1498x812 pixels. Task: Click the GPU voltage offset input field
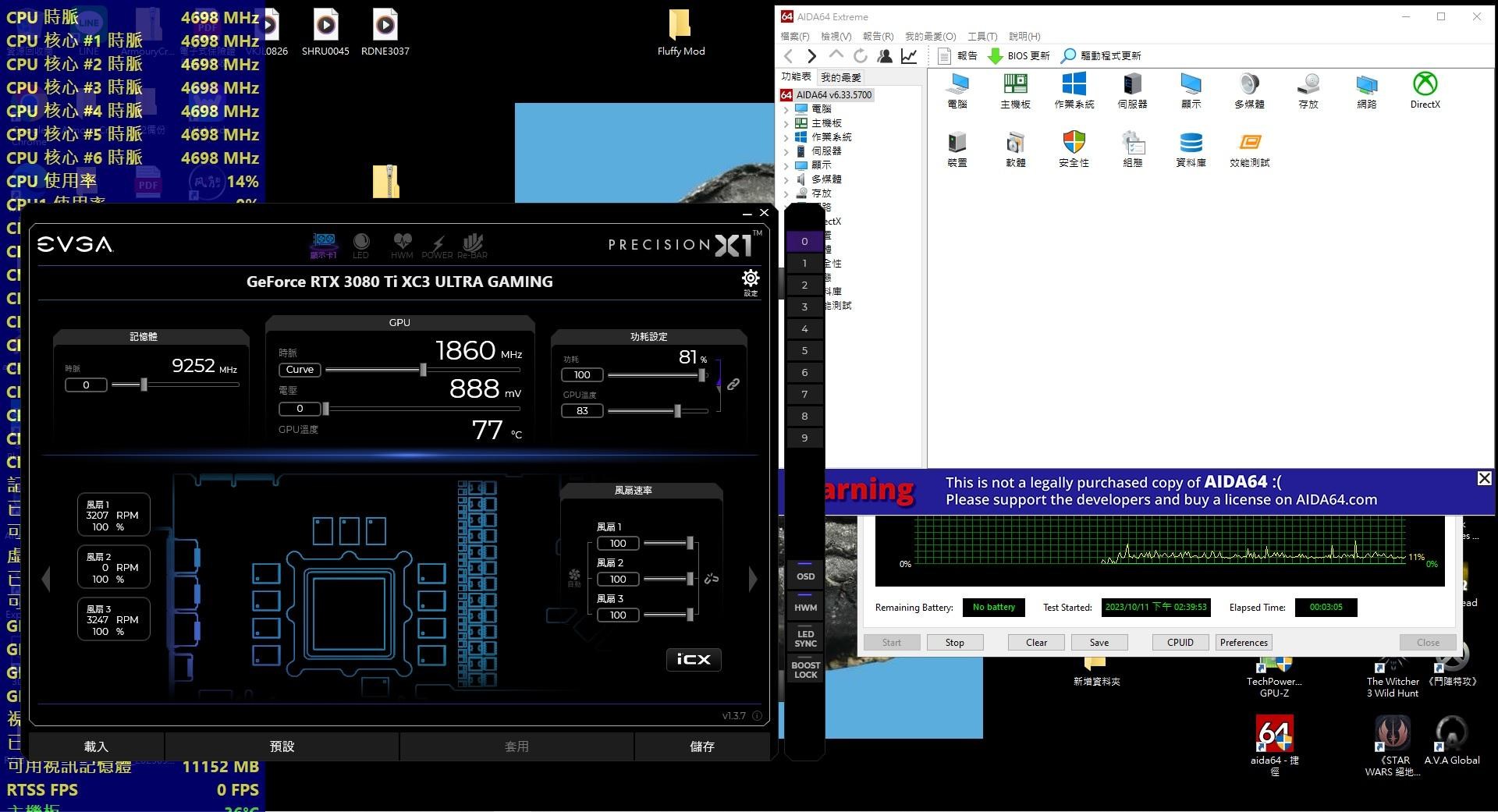(300, 409)
